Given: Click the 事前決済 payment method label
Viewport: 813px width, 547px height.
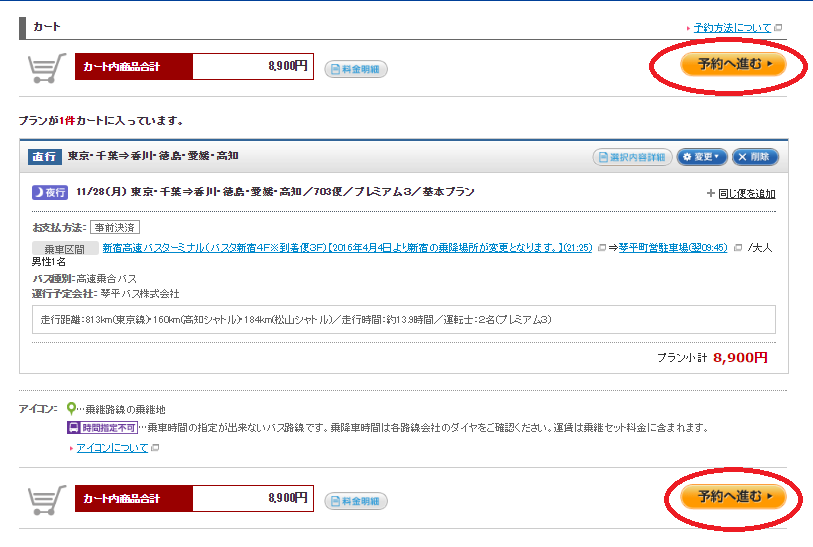Looking at the screenshot, I should tap(114, 228).
